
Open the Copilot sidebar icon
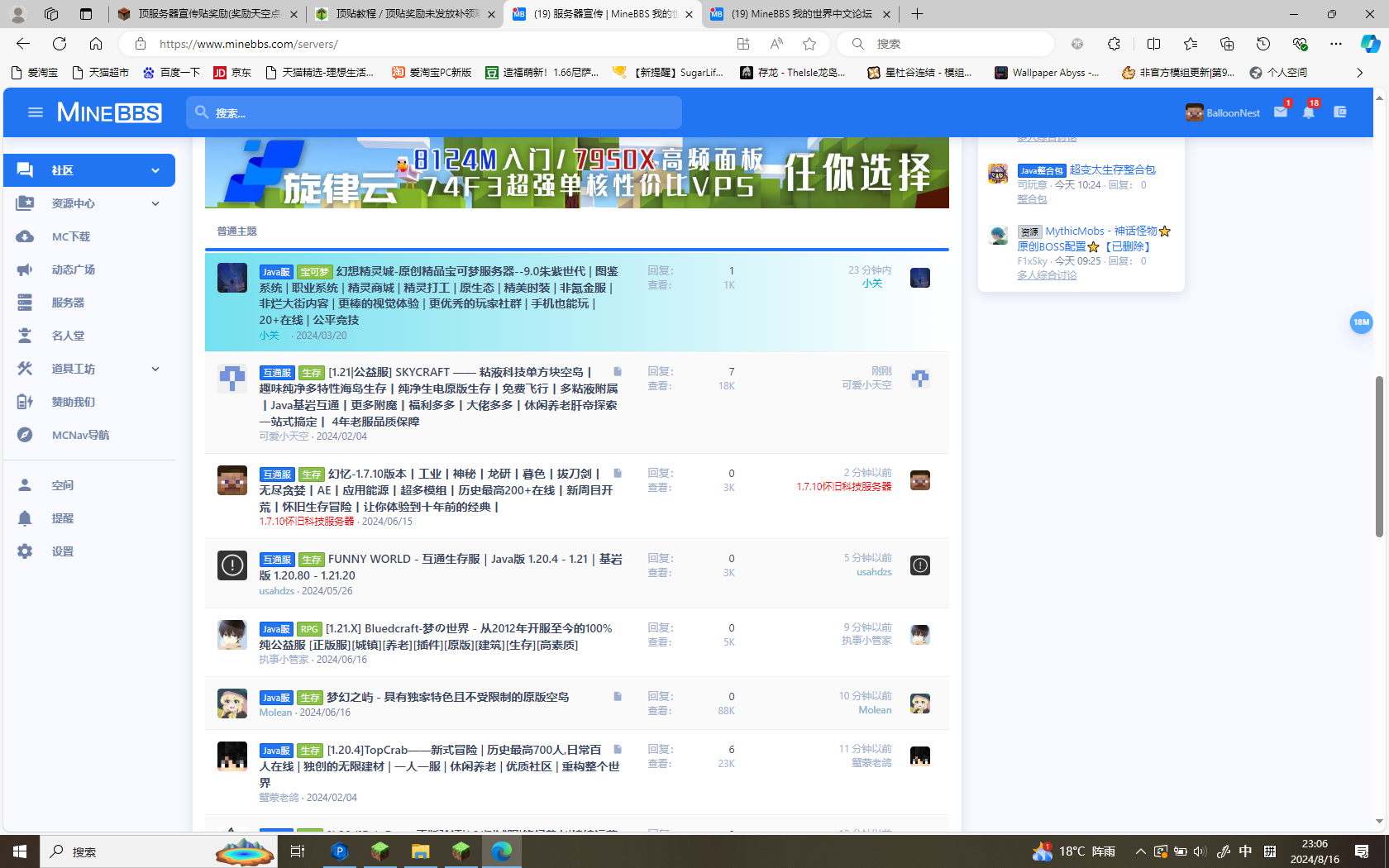(x=1370, y=44)
